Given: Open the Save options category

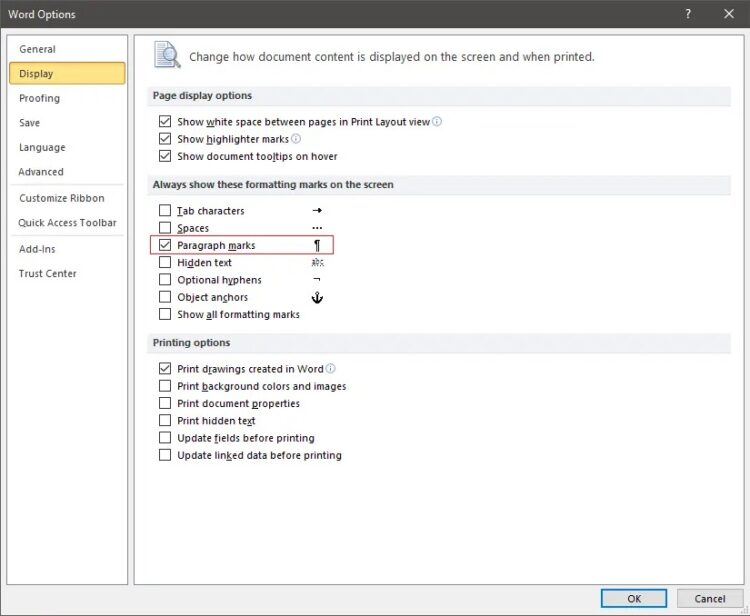Looking at the screenshot, I should (67, 122).
